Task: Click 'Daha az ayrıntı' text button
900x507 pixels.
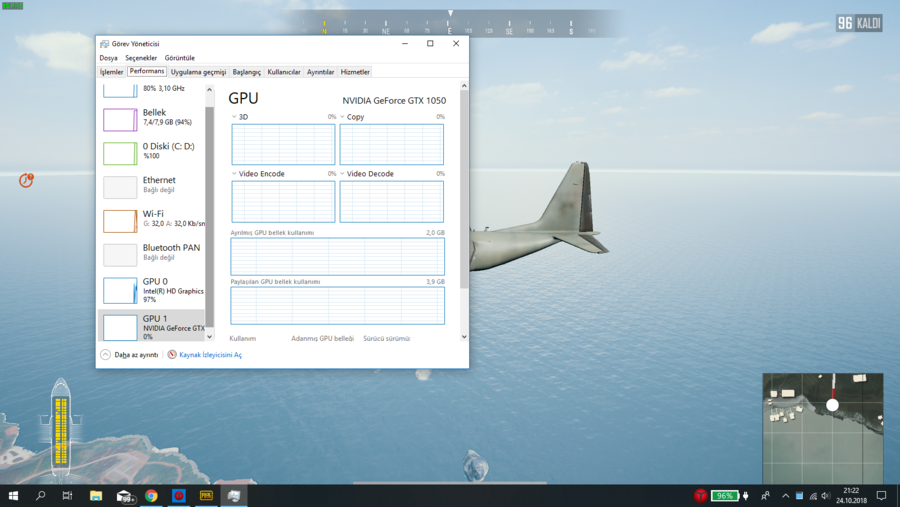Action: 136,355
